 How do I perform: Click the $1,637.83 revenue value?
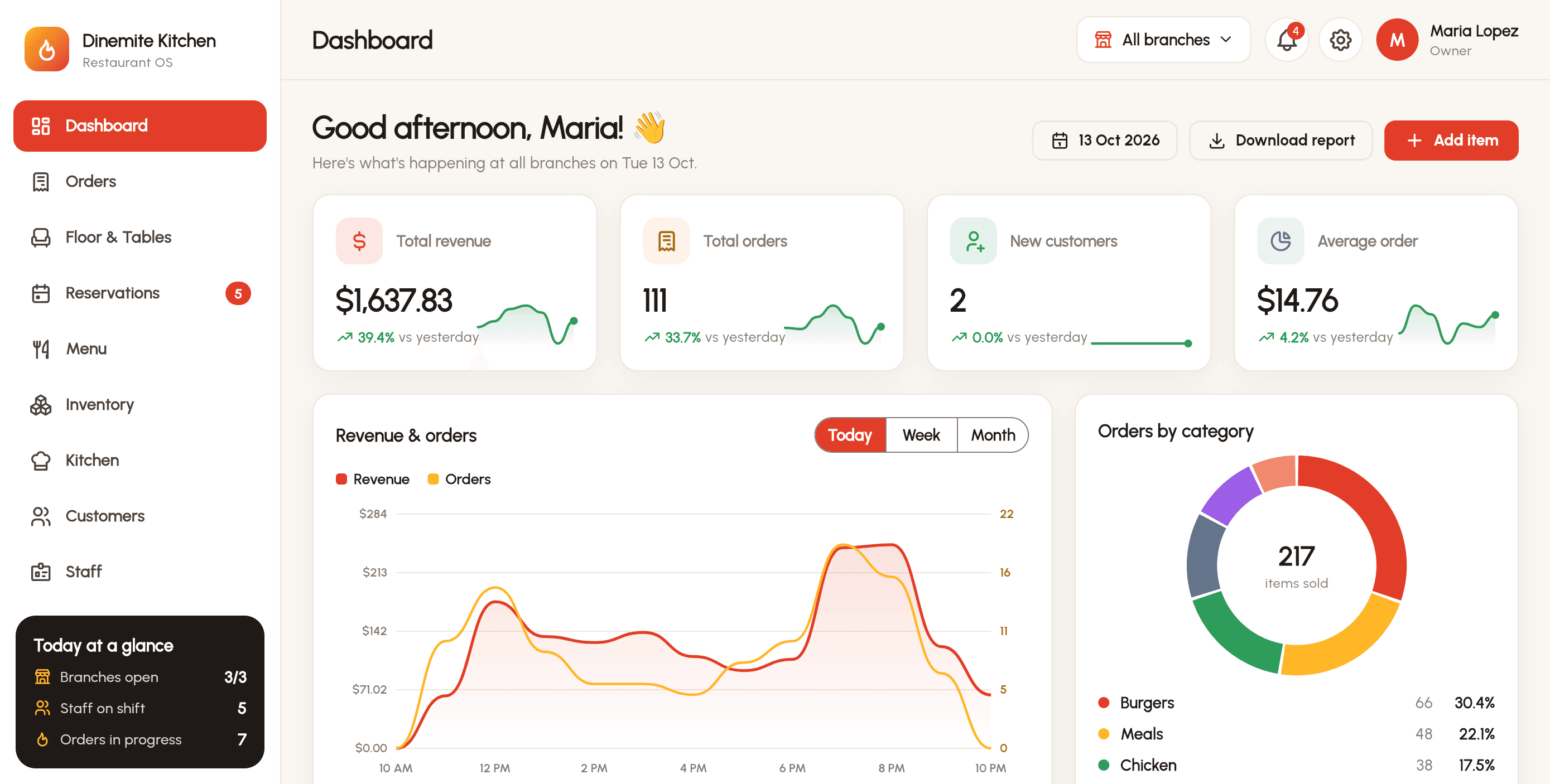pyautogui.click(x=393, y=301)
